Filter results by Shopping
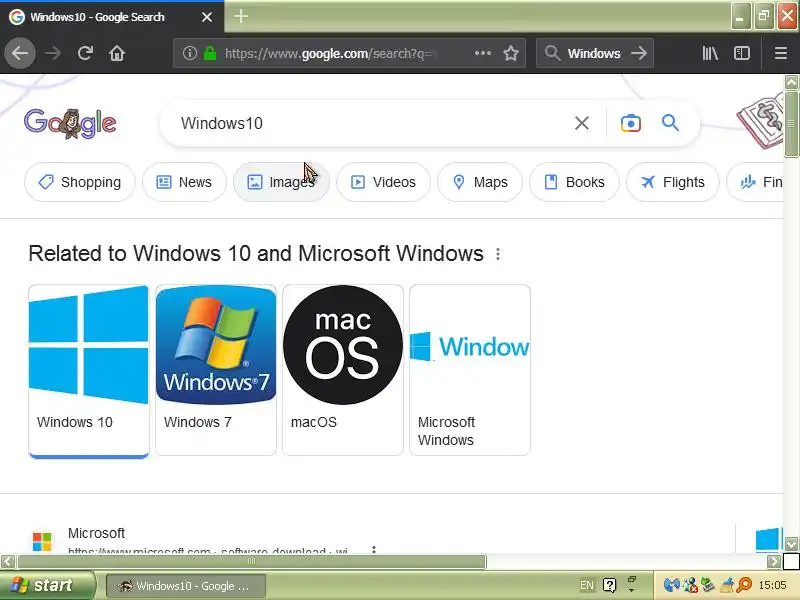The width and height of the screenshot is (800, 600). tap(80, 182)
